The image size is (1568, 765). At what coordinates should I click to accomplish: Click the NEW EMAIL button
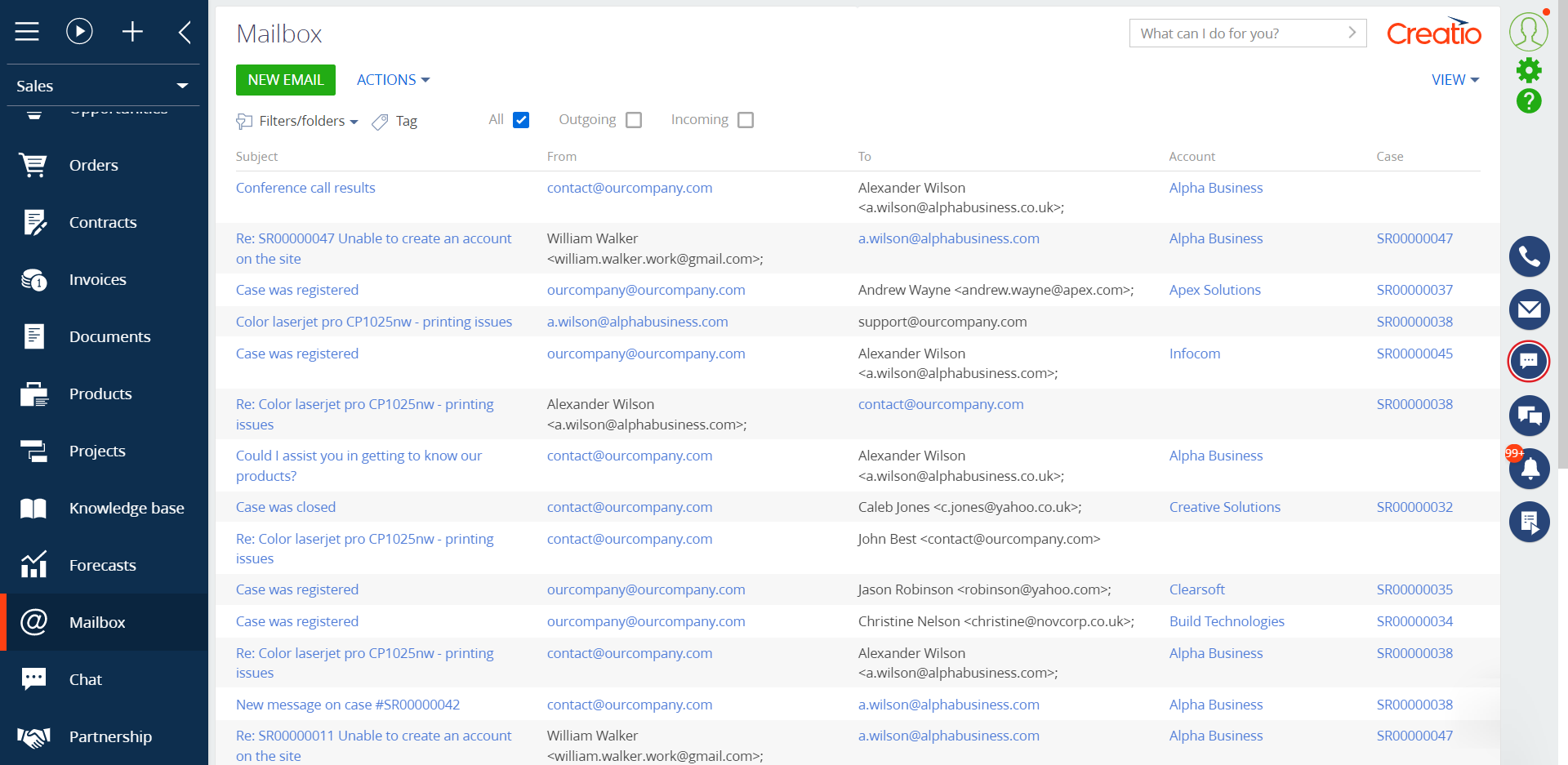click(285, 80)
